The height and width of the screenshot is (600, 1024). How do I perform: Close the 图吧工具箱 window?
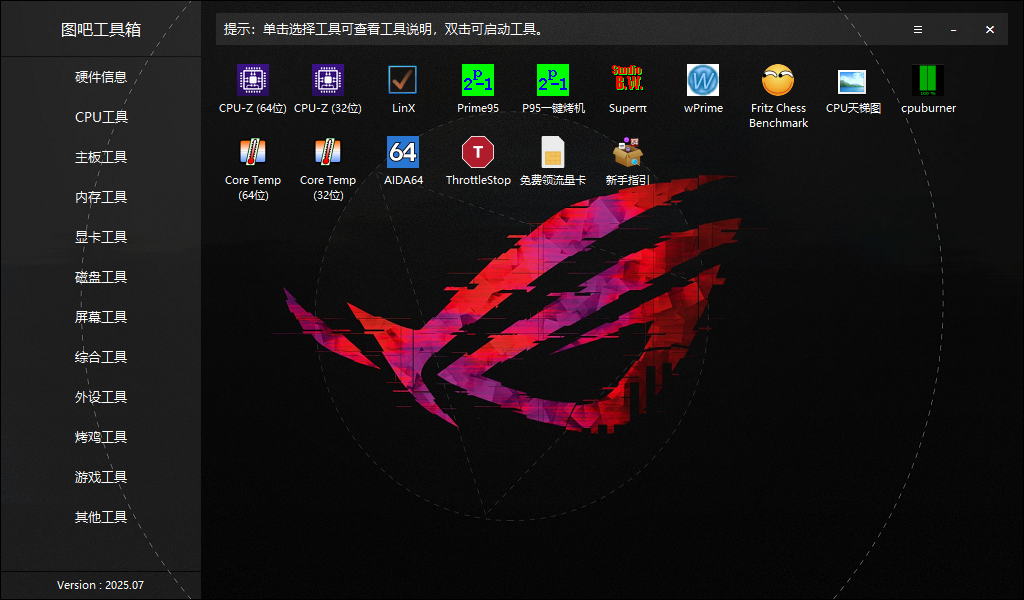point(990,29)
